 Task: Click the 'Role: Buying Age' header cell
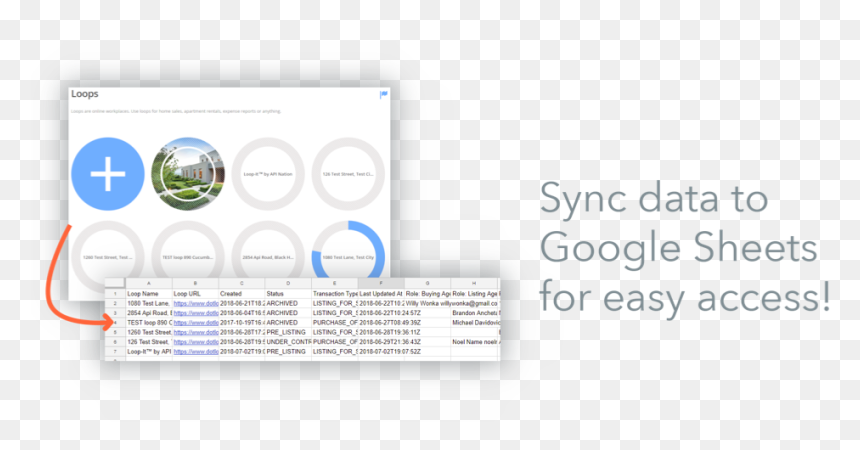pyautogui.click(x=427, y=294)
